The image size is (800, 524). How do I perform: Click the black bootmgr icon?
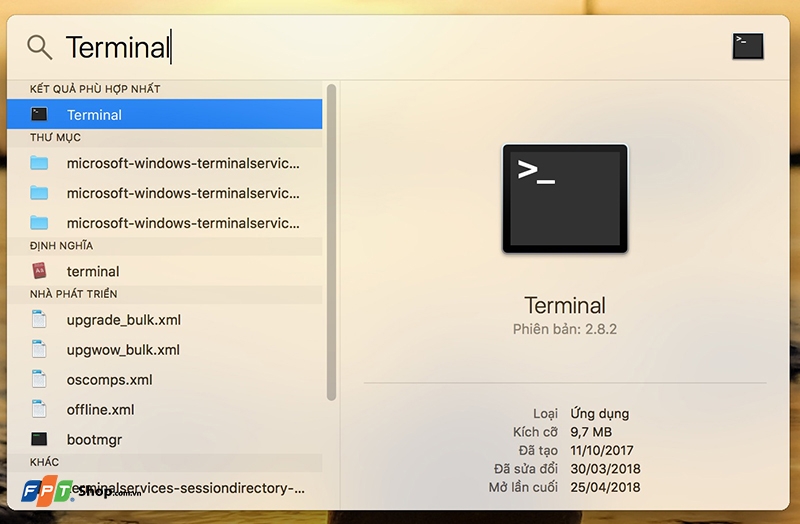(39, 439)
